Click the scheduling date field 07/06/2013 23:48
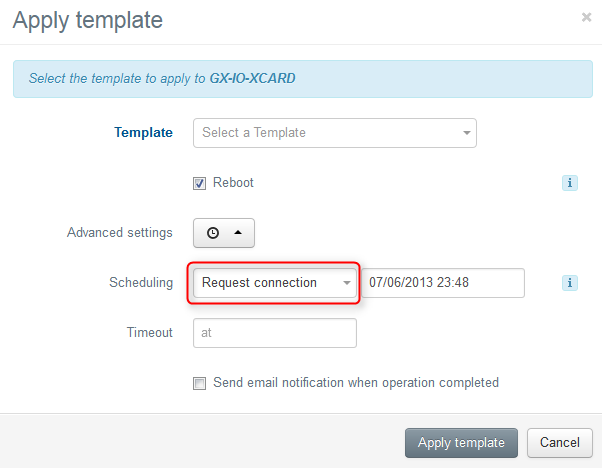This screenshot has width=602, height=468. (x=443, y=283)
